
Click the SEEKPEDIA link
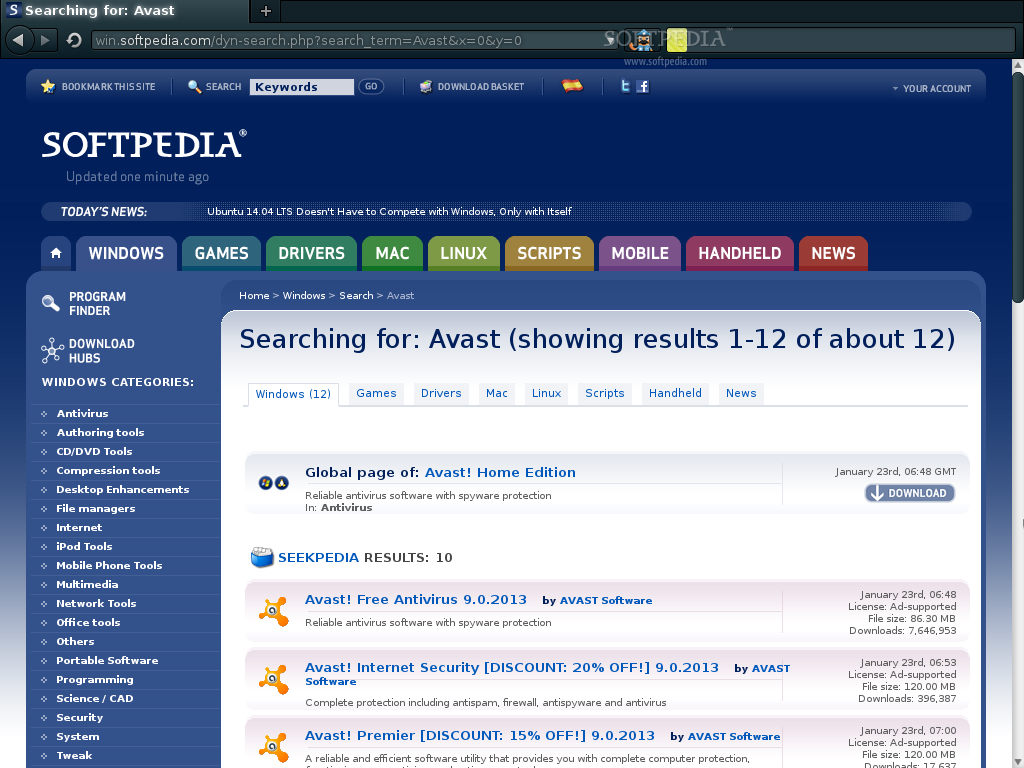point(318,557)
